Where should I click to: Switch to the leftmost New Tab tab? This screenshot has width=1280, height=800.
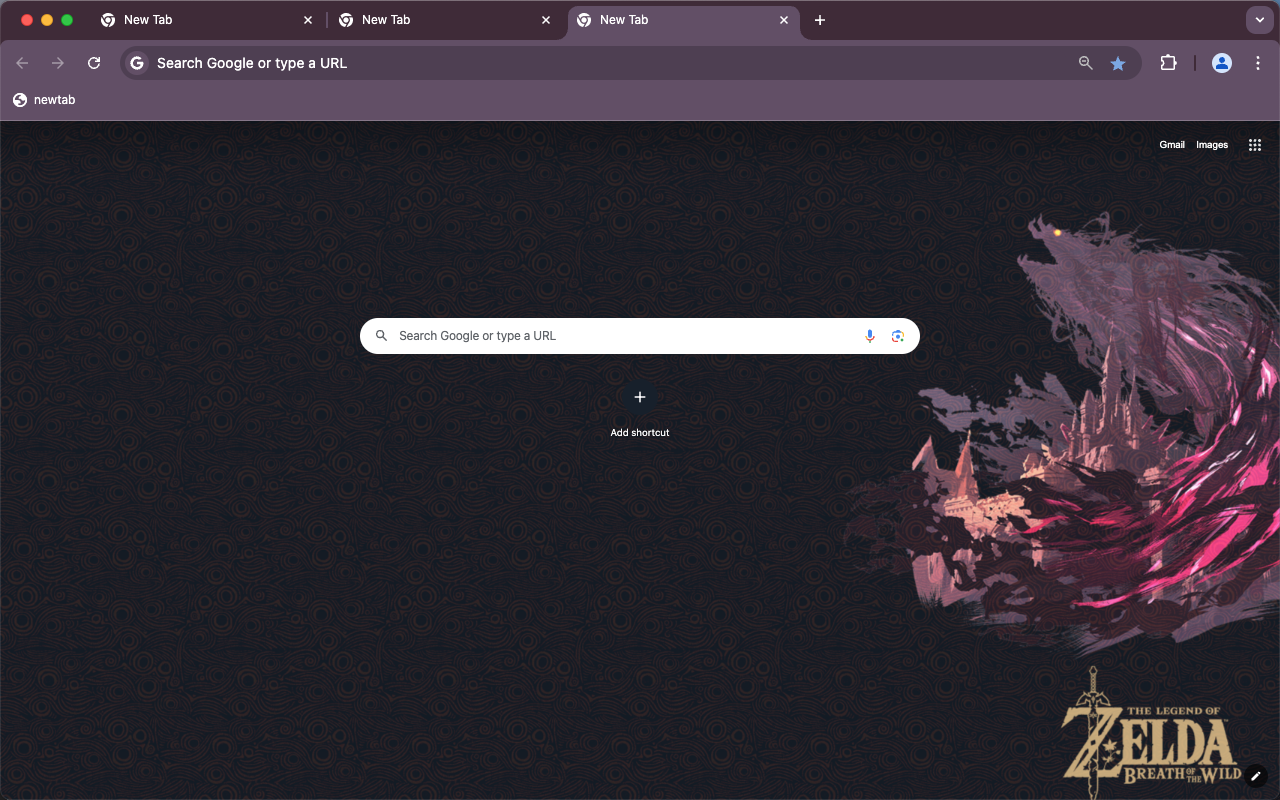(208, 20)
